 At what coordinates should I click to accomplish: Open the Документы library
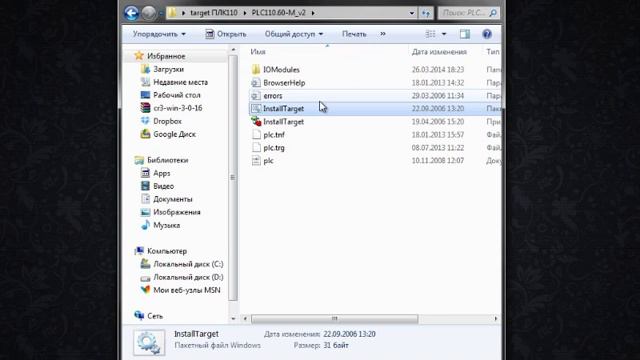coord(173,199)
